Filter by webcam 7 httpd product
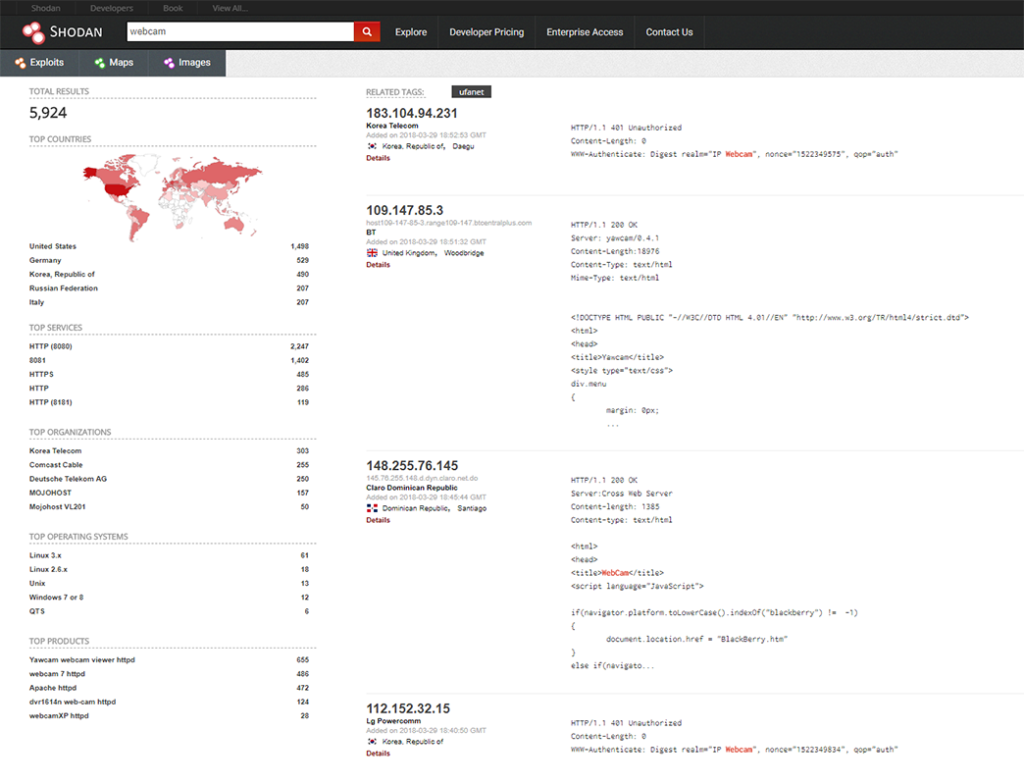 click(57, 673)
